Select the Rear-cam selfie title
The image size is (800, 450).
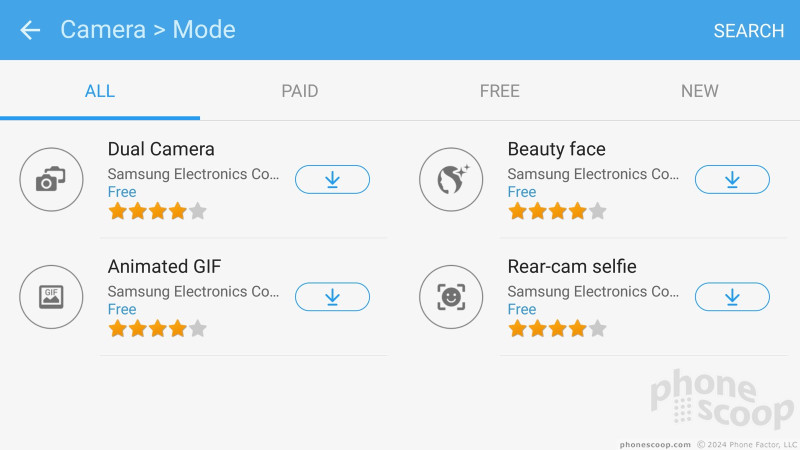click(x=572, y=266)
